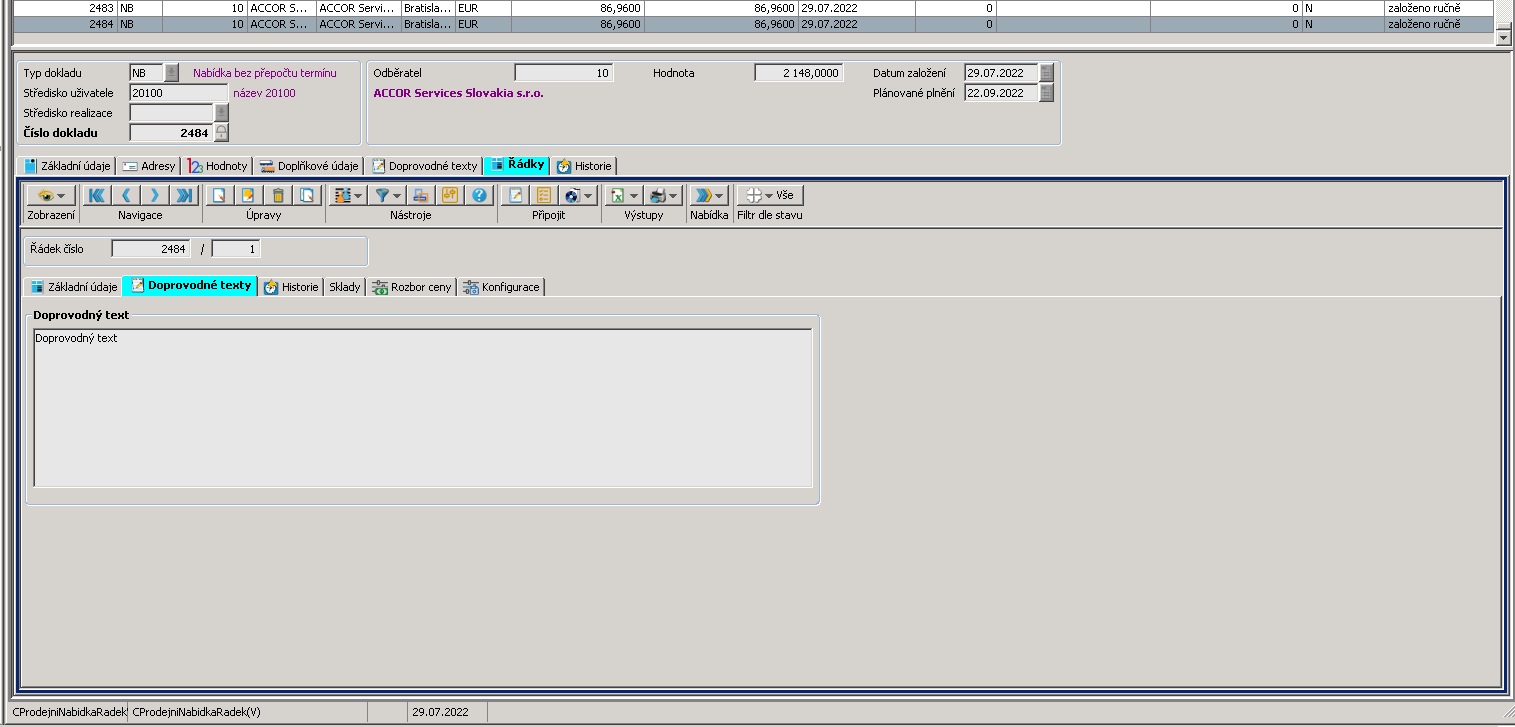Open help with the question mark icon
The height and width of the screenshot is (727, 1515).
(479, 196)
